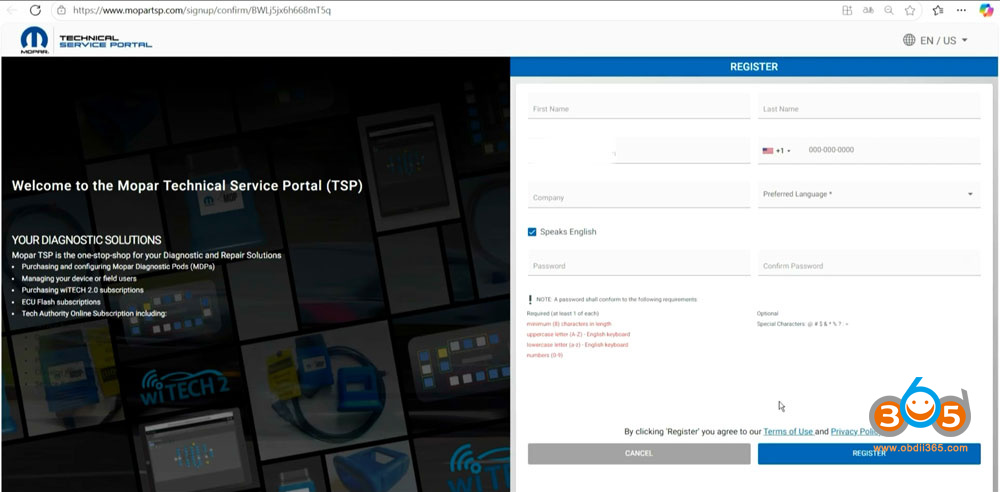Select the Confirm Password field
Viewport: 1000px width, 492px height.
[868, 266]
